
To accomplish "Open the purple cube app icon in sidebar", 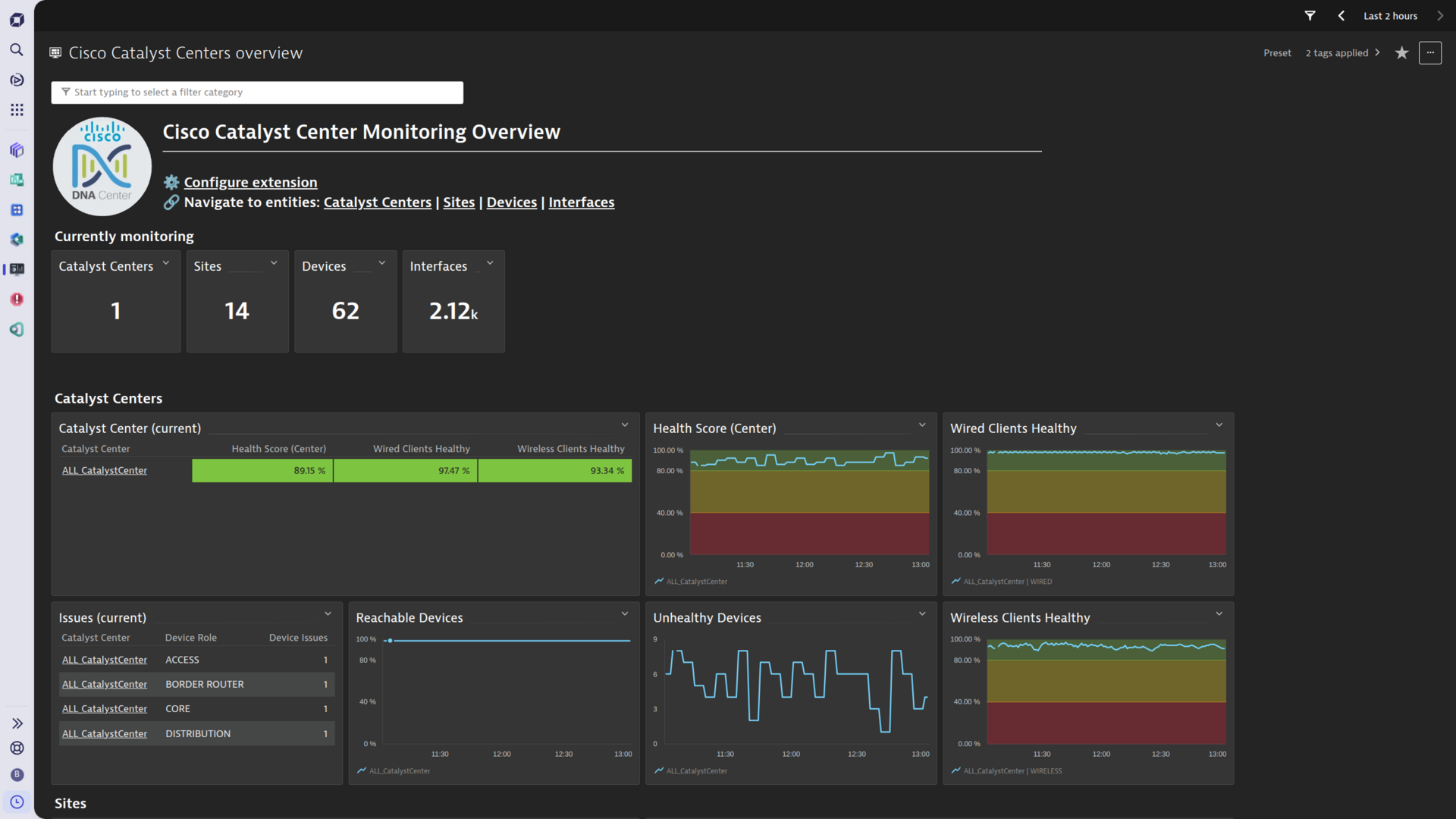I will point(17,150).
